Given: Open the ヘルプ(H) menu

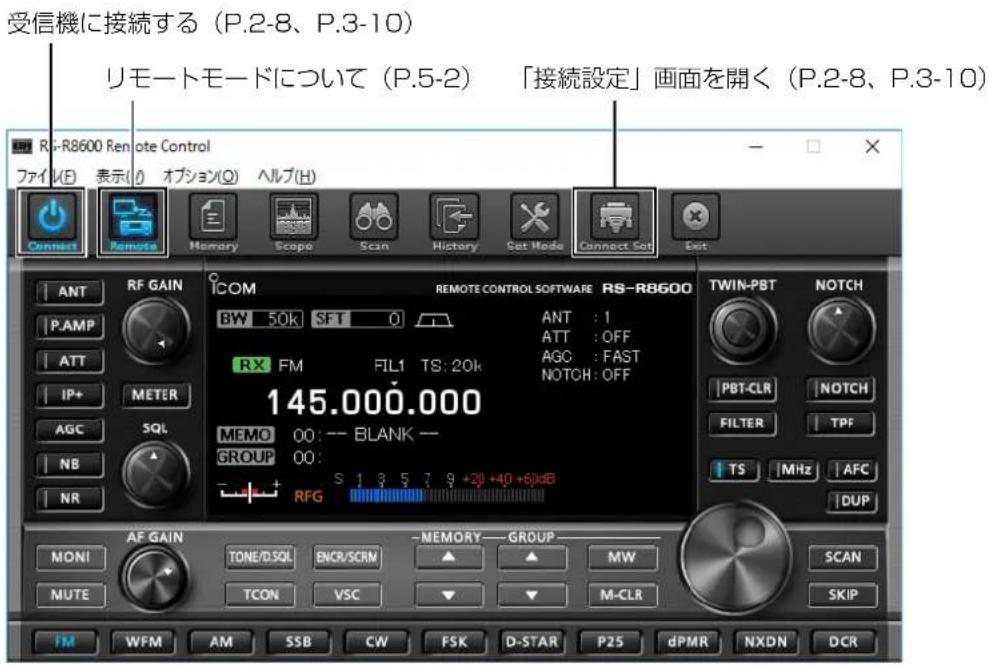Looking at the screenshot, I should [x=287, y=176].
